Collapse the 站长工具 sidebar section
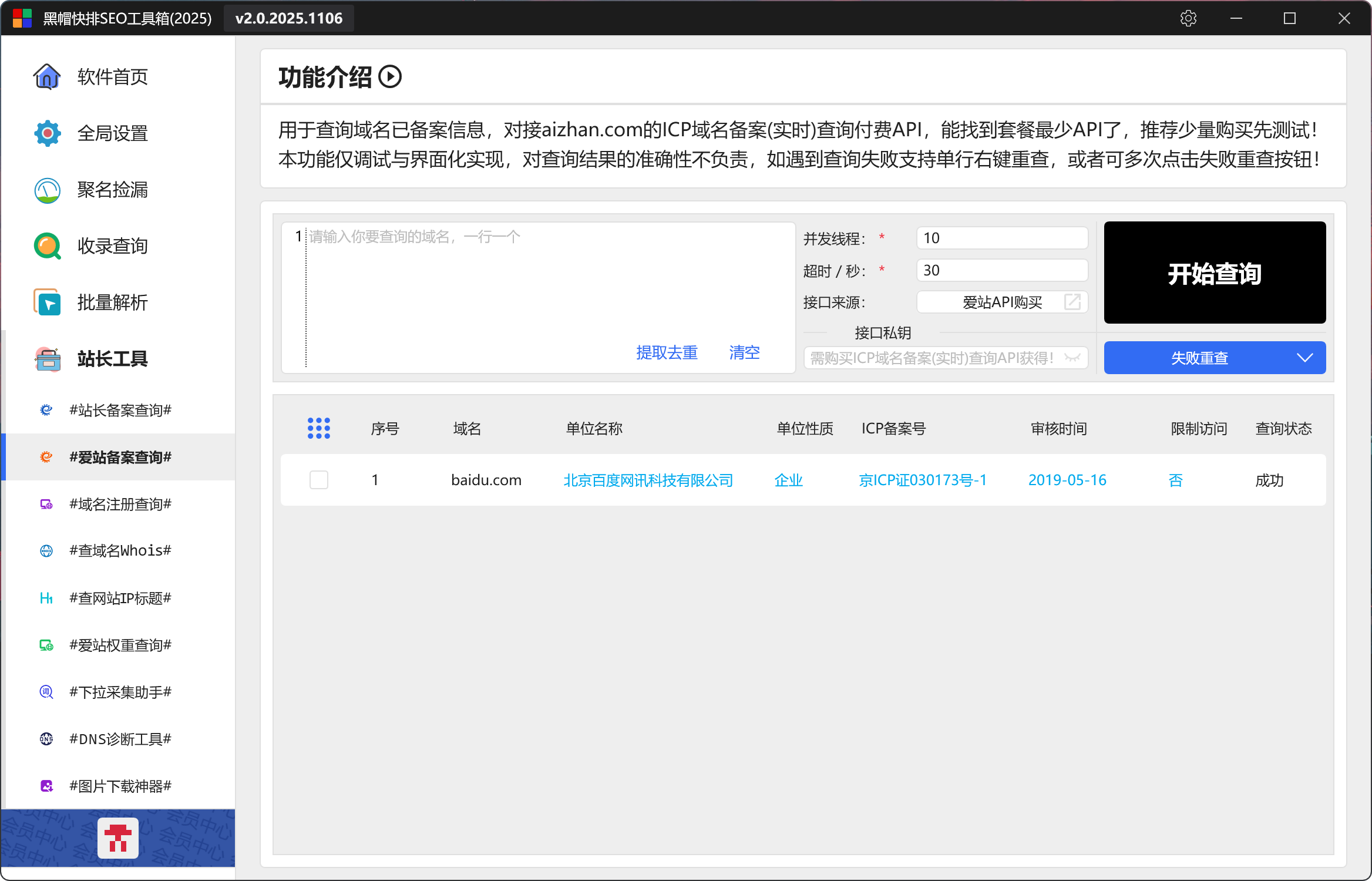The width and height of the screenshot is (1372, 881). [x=112, y=359]
